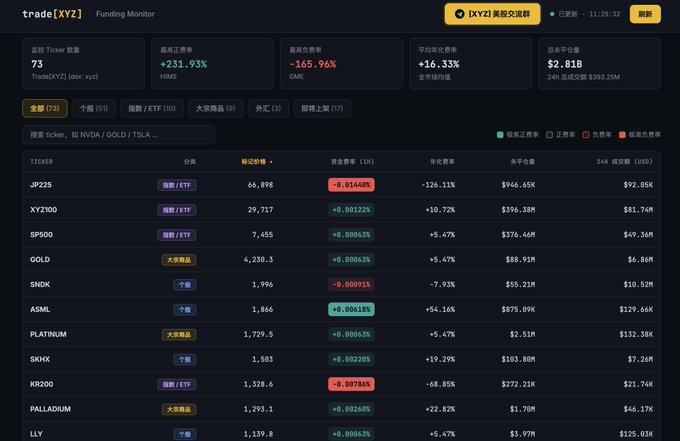Image resolution: width=680 pixels, height=441 pixels.
Task: Click PLATINUM's $132.38K 24h volume
Action: pos(636,334)
